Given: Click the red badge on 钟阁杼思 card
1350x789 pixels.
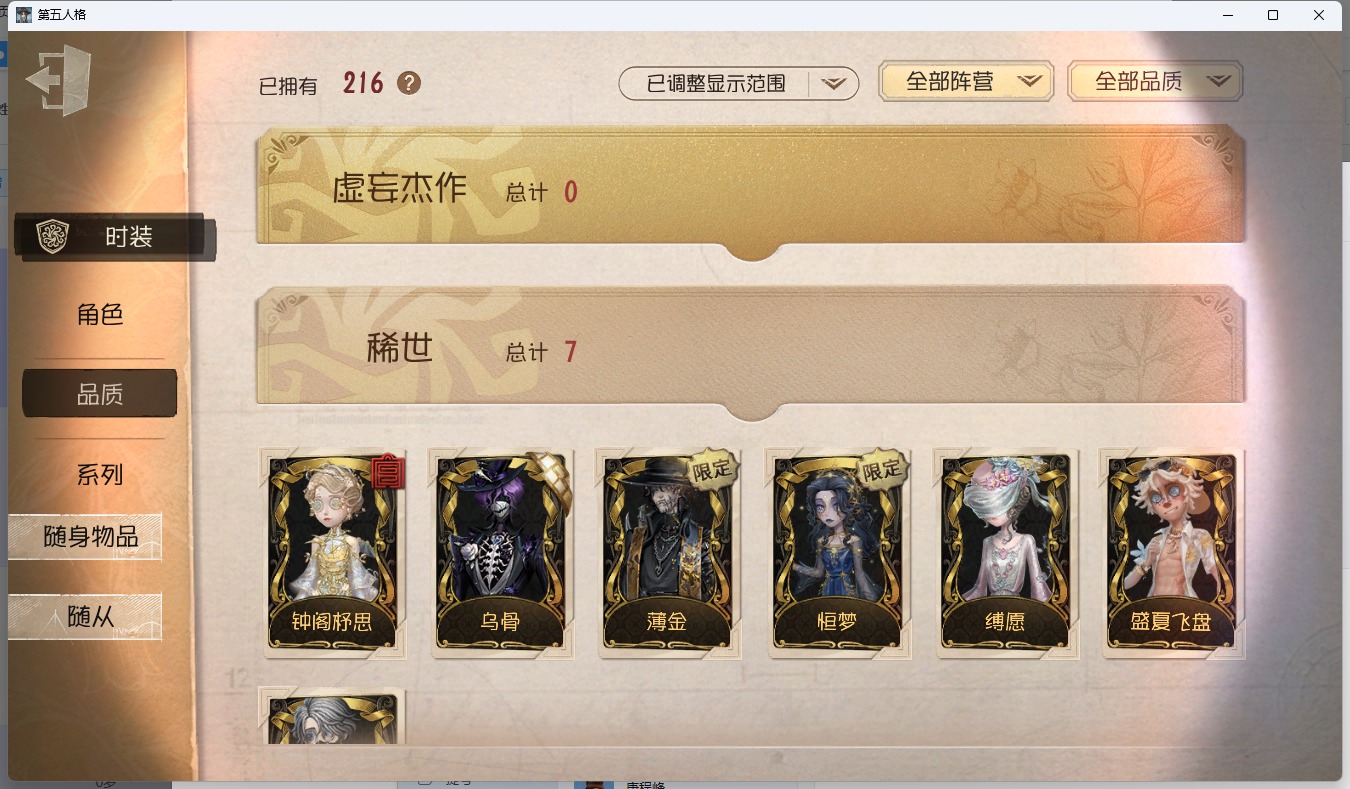Looking at the screenshot, I should coord(386,471).
